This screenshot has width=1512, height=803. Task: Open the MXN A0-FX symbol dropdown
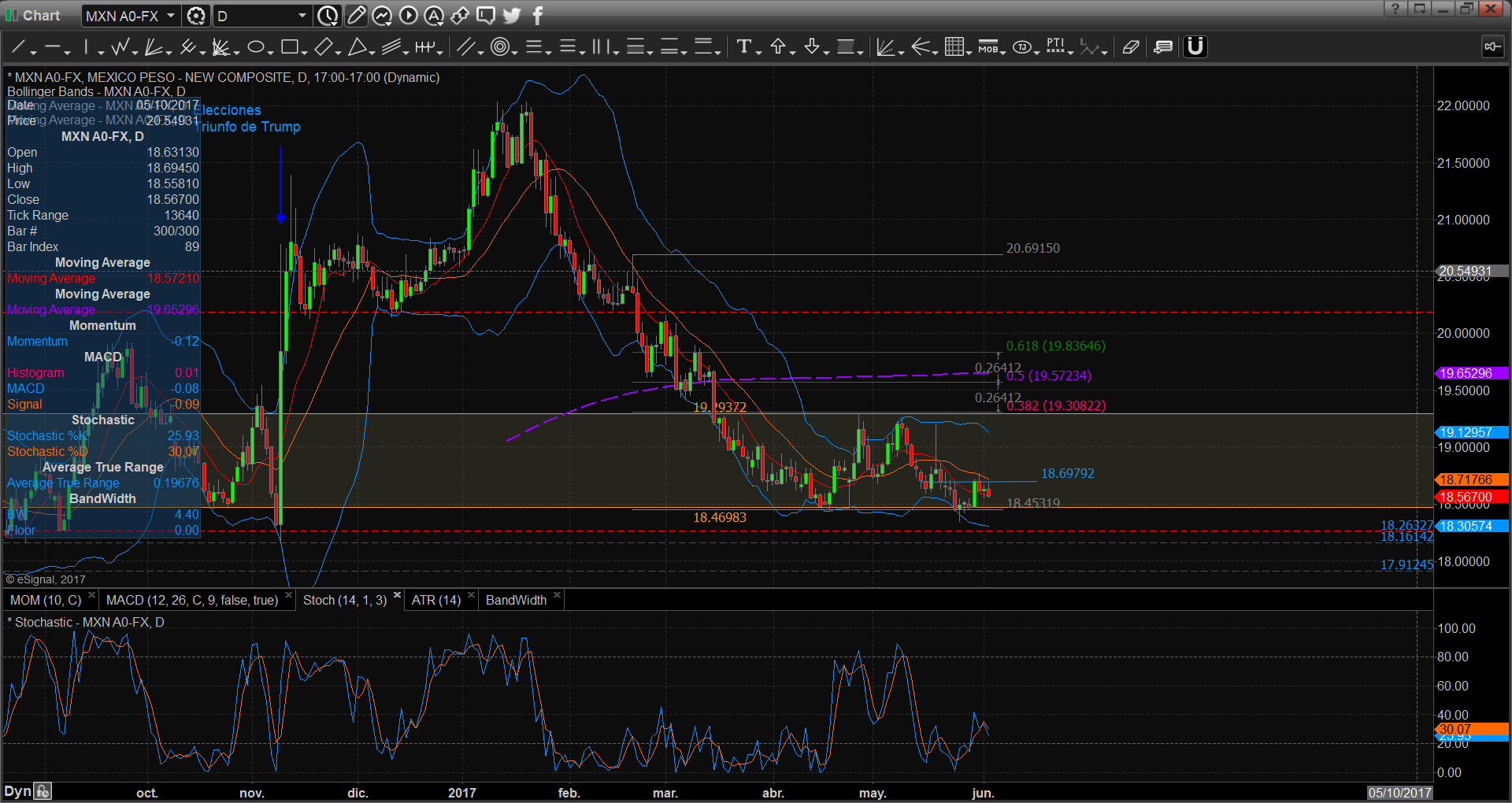pyautogui.click(x=170, y=16)
